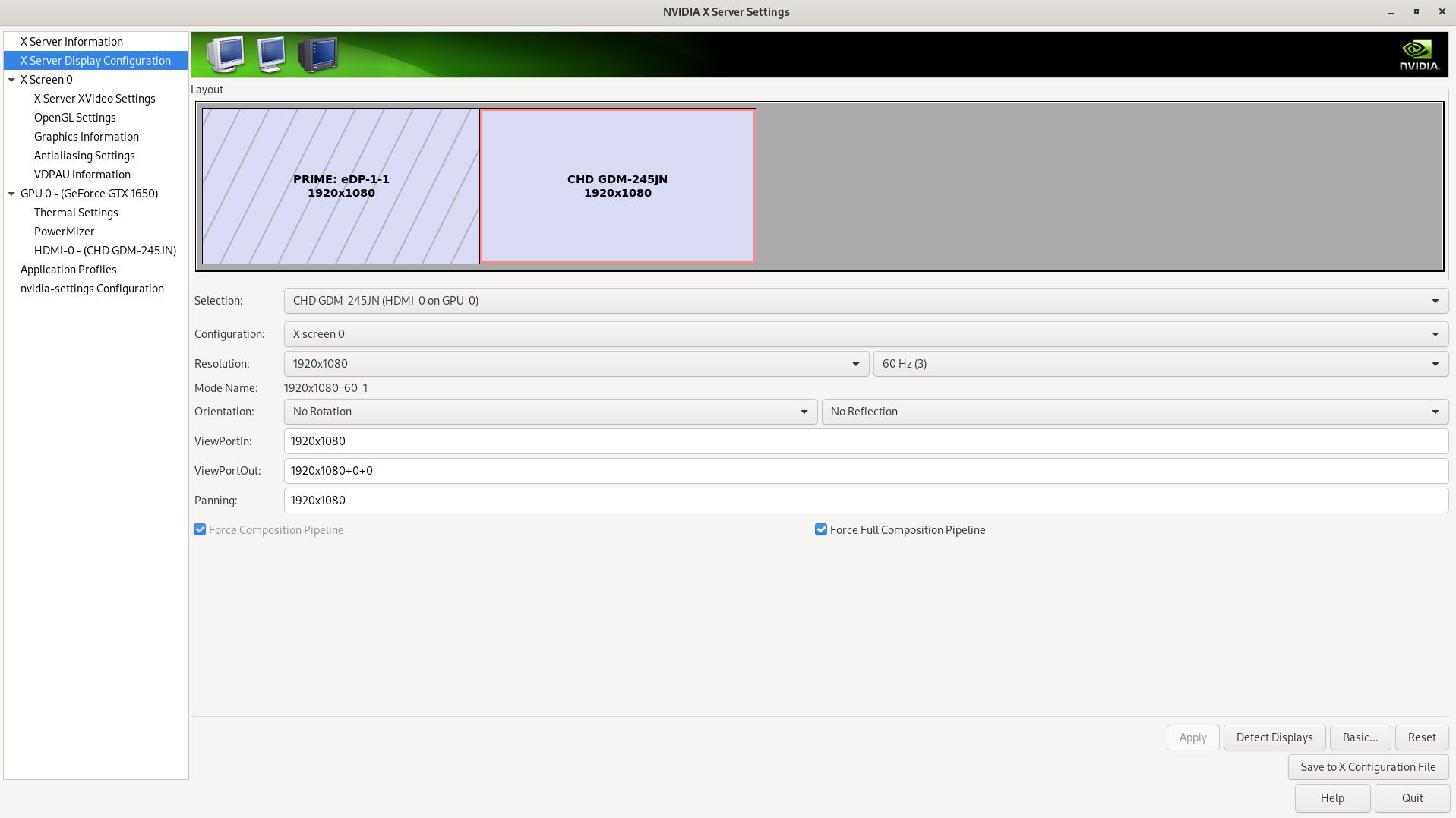Click the Panning input field
The height and width of the screenshot is (818, 1456).
pos(866,501)
